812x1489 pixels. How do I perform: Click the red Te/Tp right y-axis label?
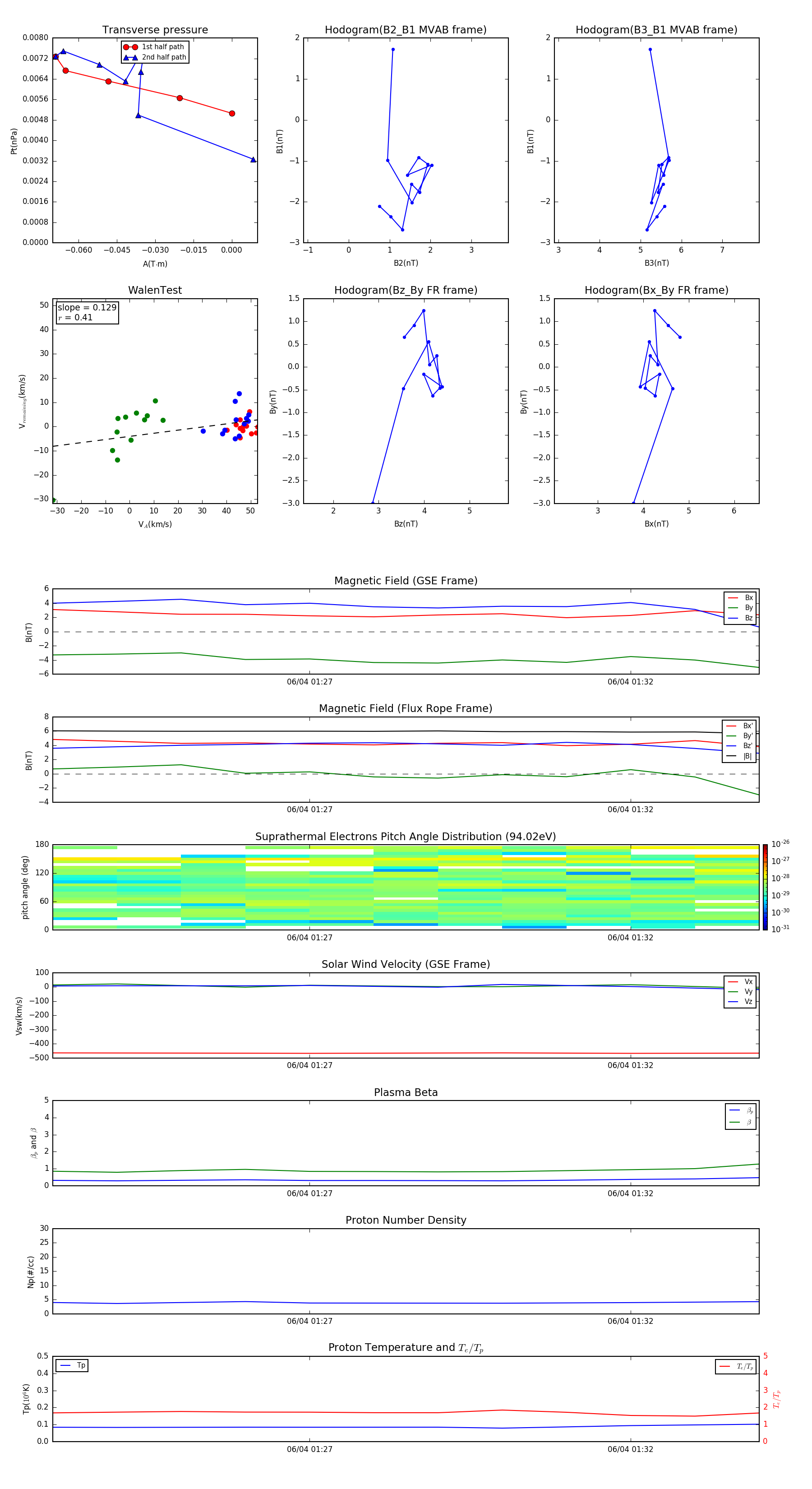(x=777, y=1399)
